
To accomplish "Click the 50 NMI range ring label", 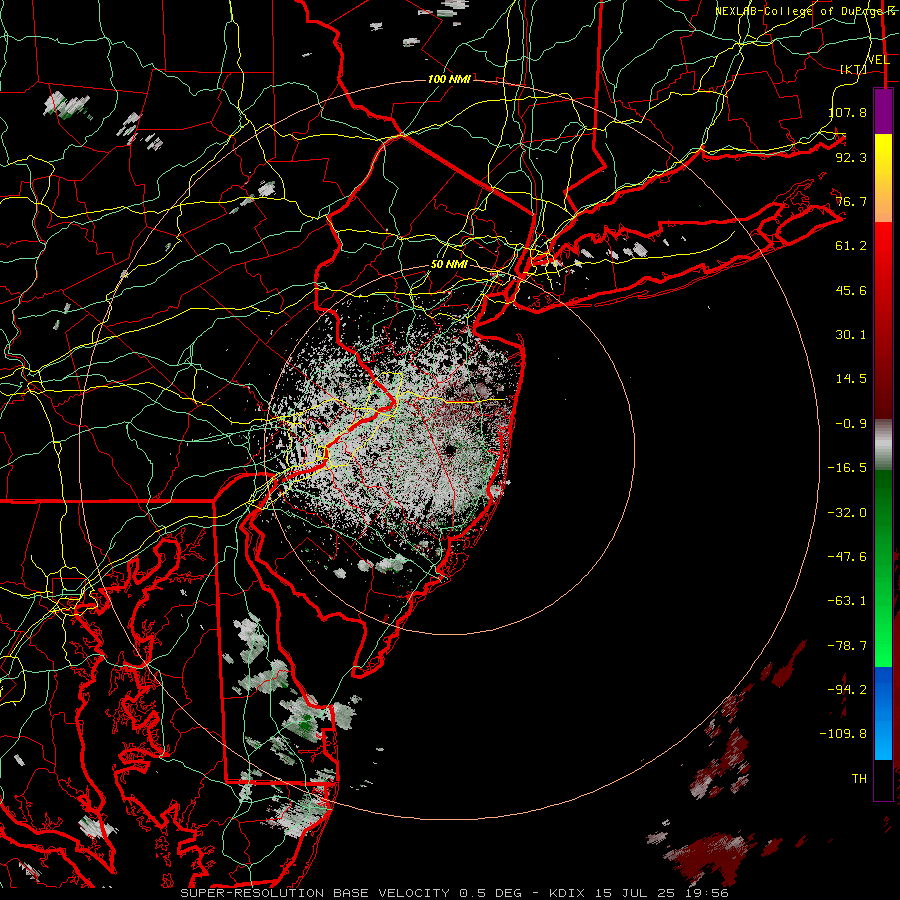I will (449, 265).
